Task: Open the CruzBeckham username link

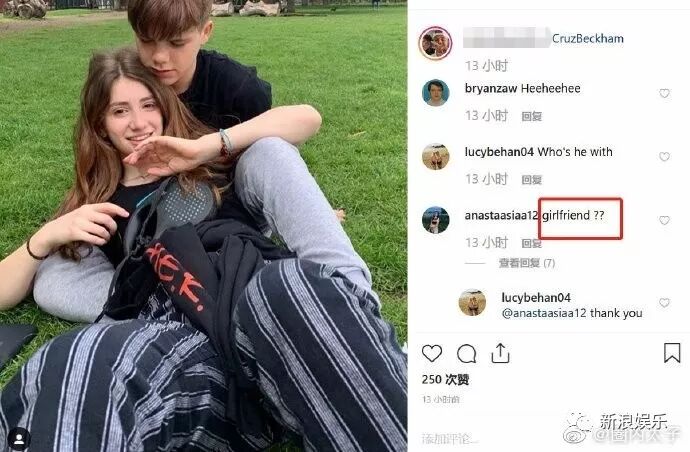Action: pyautogui.click(x=587, y=39)
